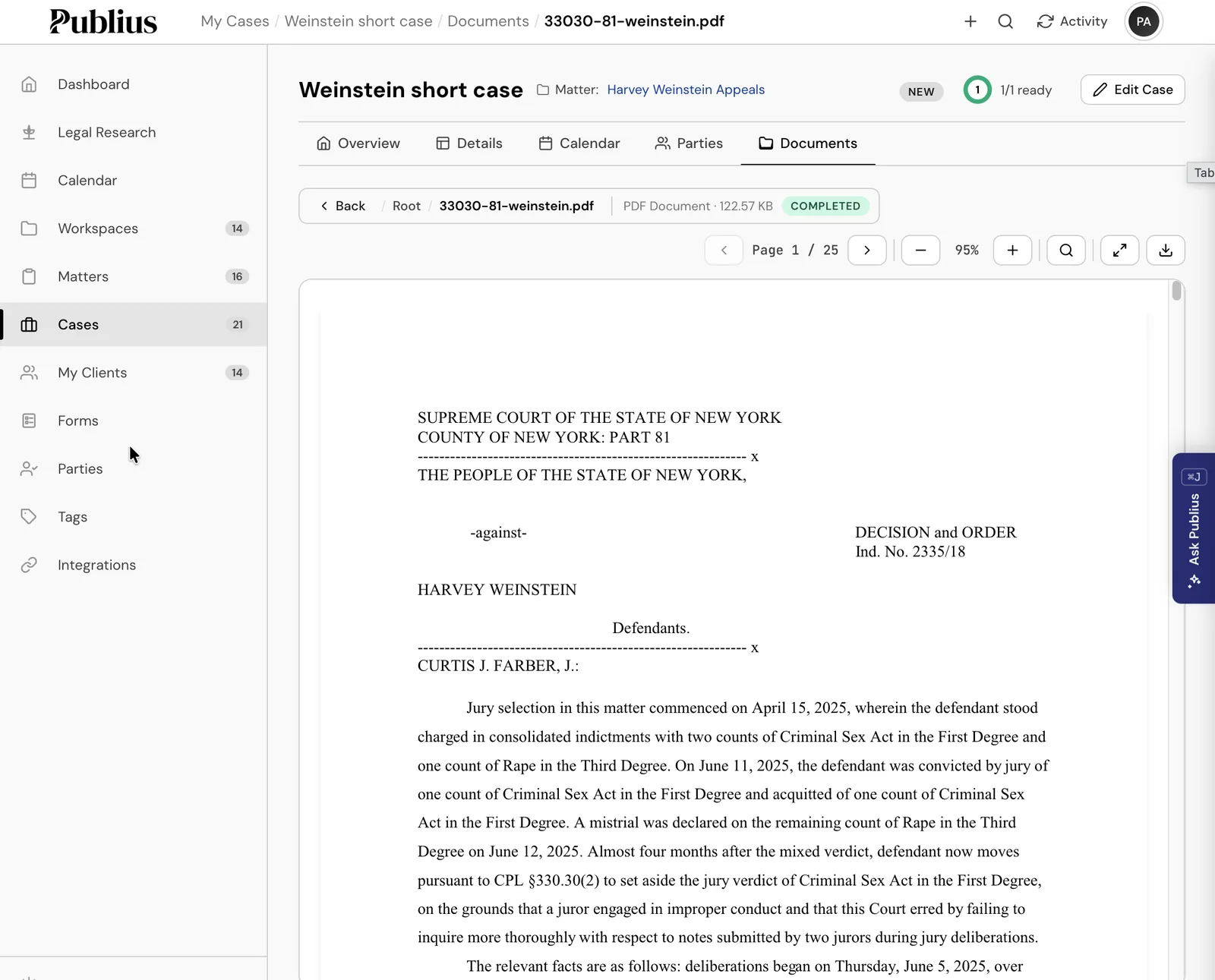Click 'Ind. No. 2335/18' in PDF
This screenshot has height=980, width=1215.
(910, 552)
